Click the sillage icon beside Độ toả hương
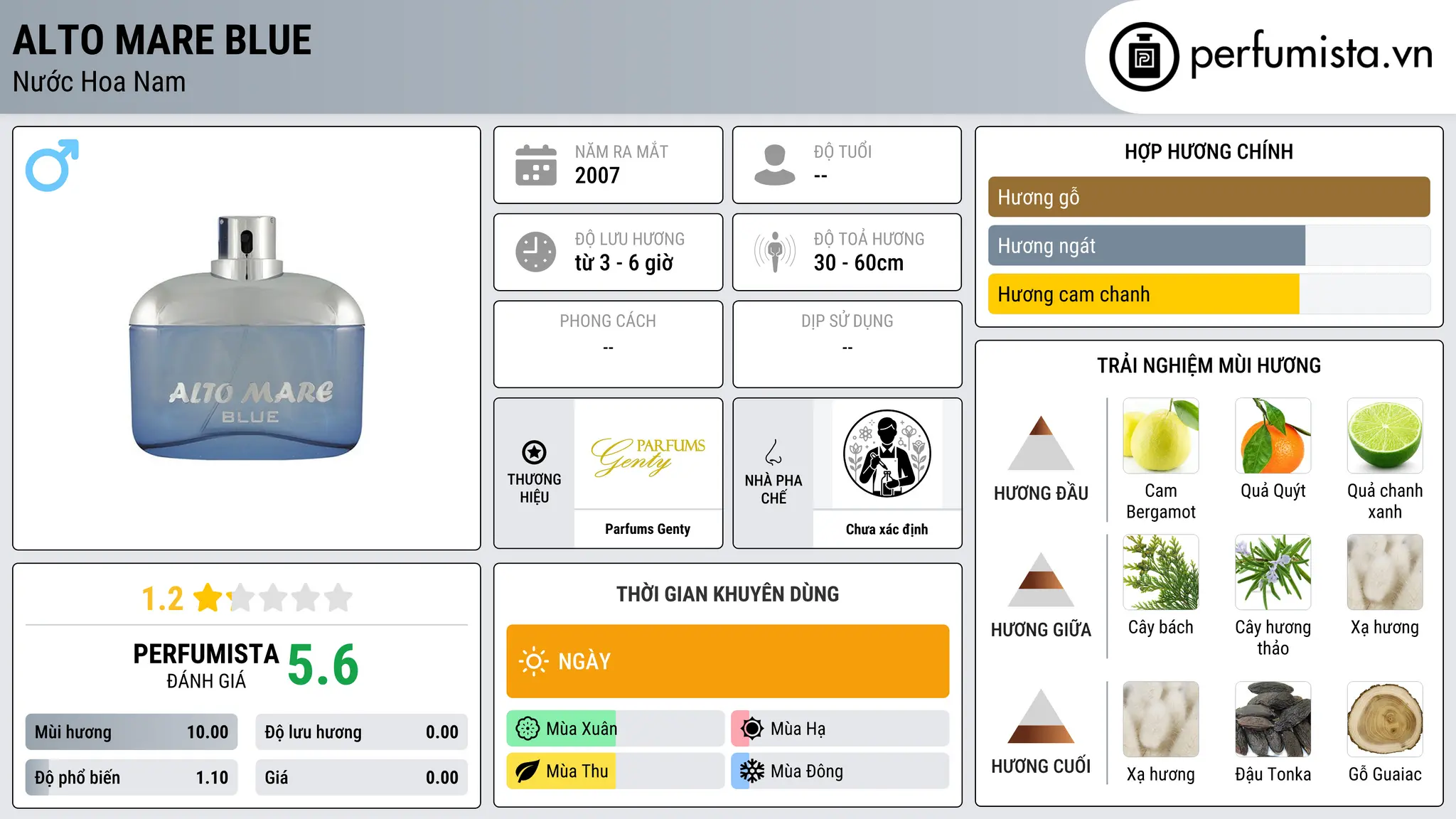Screen dimensions: 1456x819 (x=775, y=252)
